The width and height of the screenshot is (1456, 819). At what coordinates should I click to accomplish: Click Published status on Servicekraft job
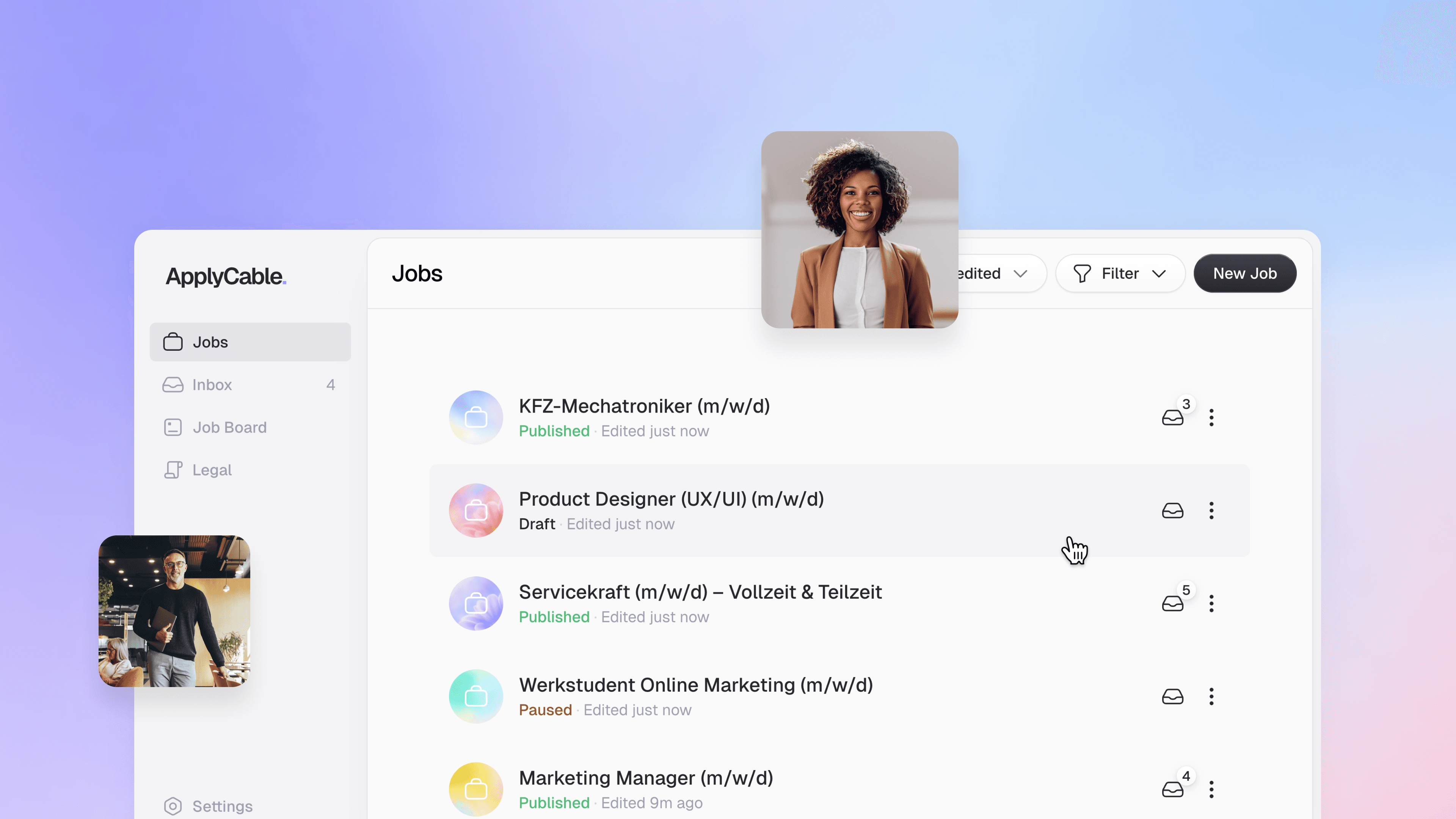click(x=554, y=617)
